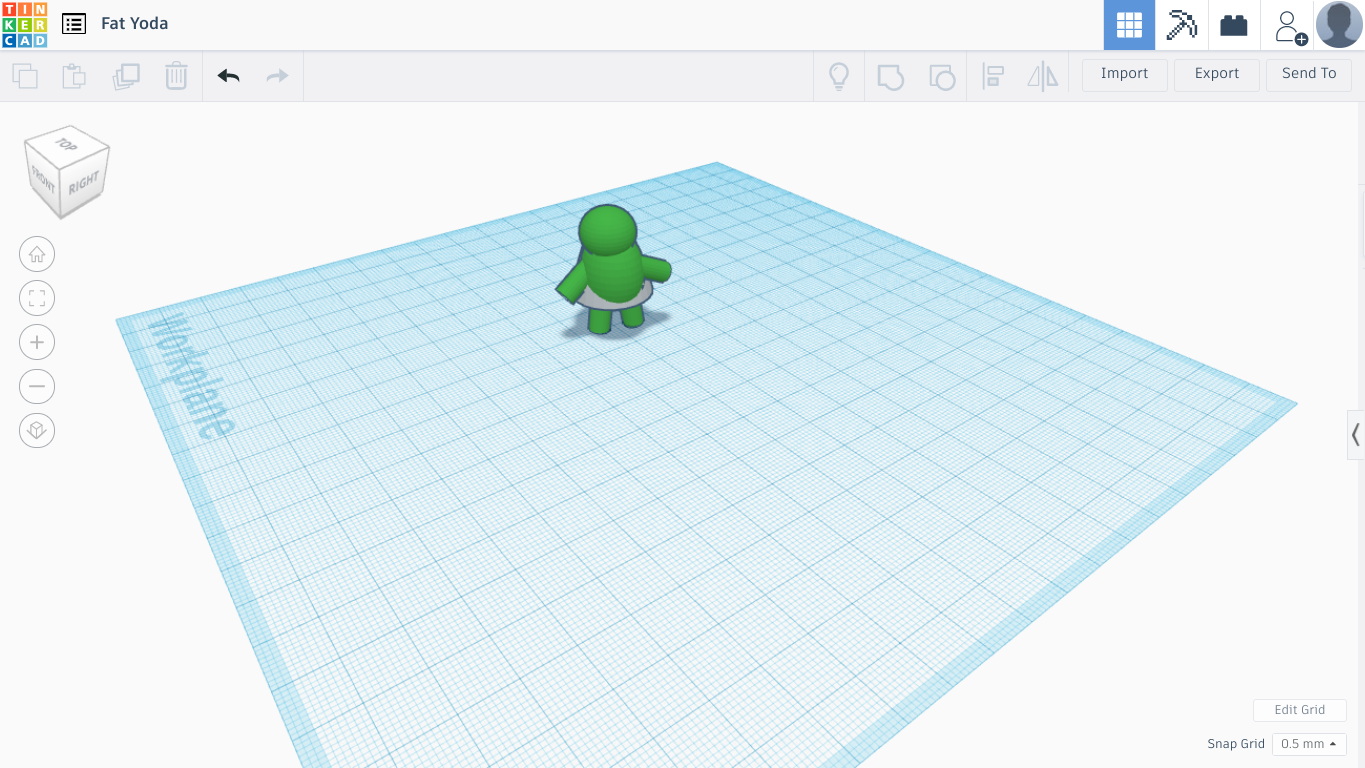The width and height of the screenshot is (1365, 768).
Task: Click the Paste icon
Action: (x=74, y=76)
